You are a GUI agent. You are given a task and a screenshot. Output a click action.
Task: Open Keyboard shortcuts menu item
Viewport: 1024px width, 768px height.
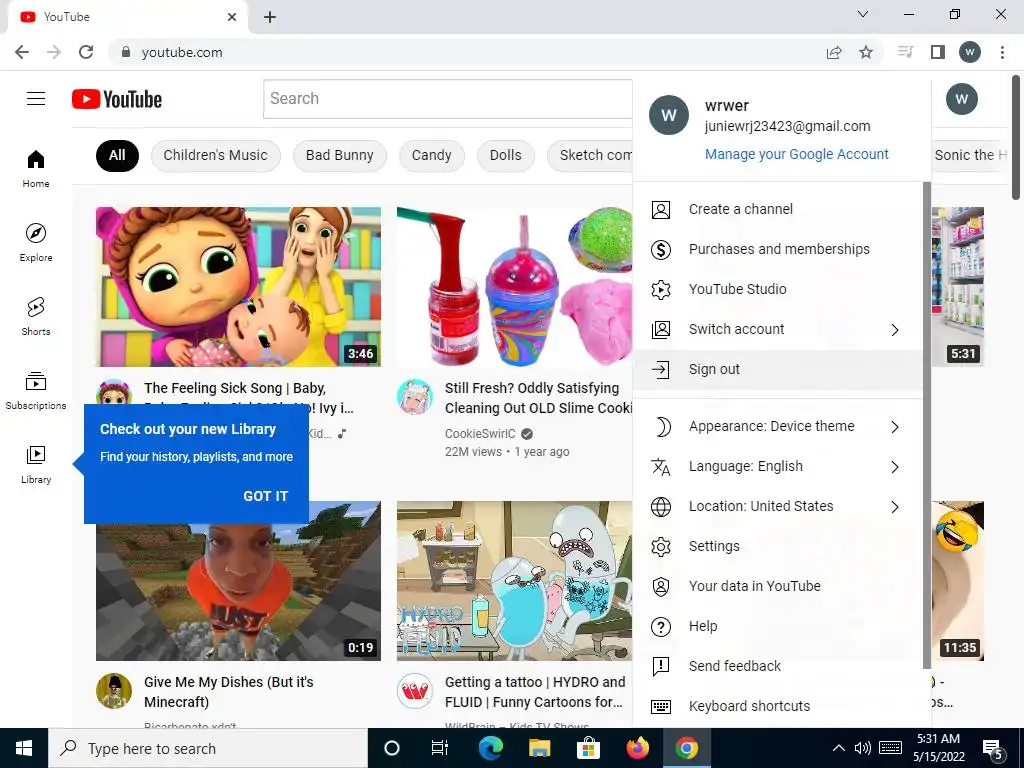(x=778, y=706)
